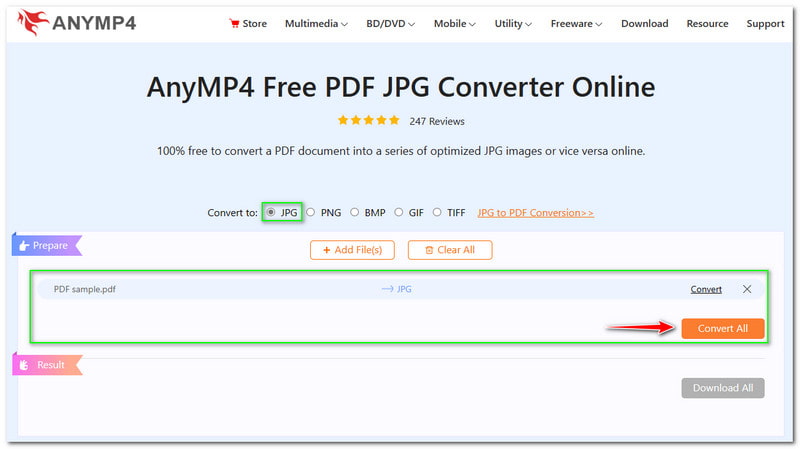Image resolution: width=800 pixels, height=449 pixels.
Task: Select GIF output format
Action: pyautogui.click(x=398, y=212)
